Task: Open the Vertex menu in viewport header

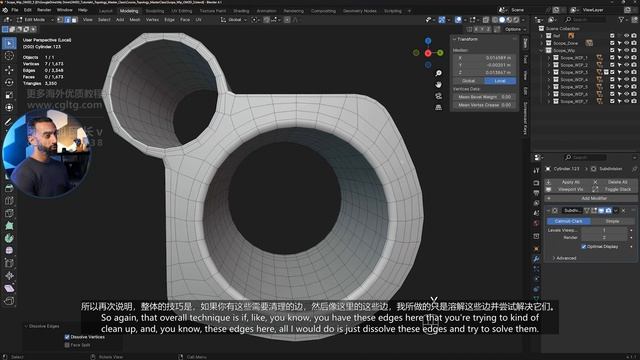Action: (x=152, y=20)
